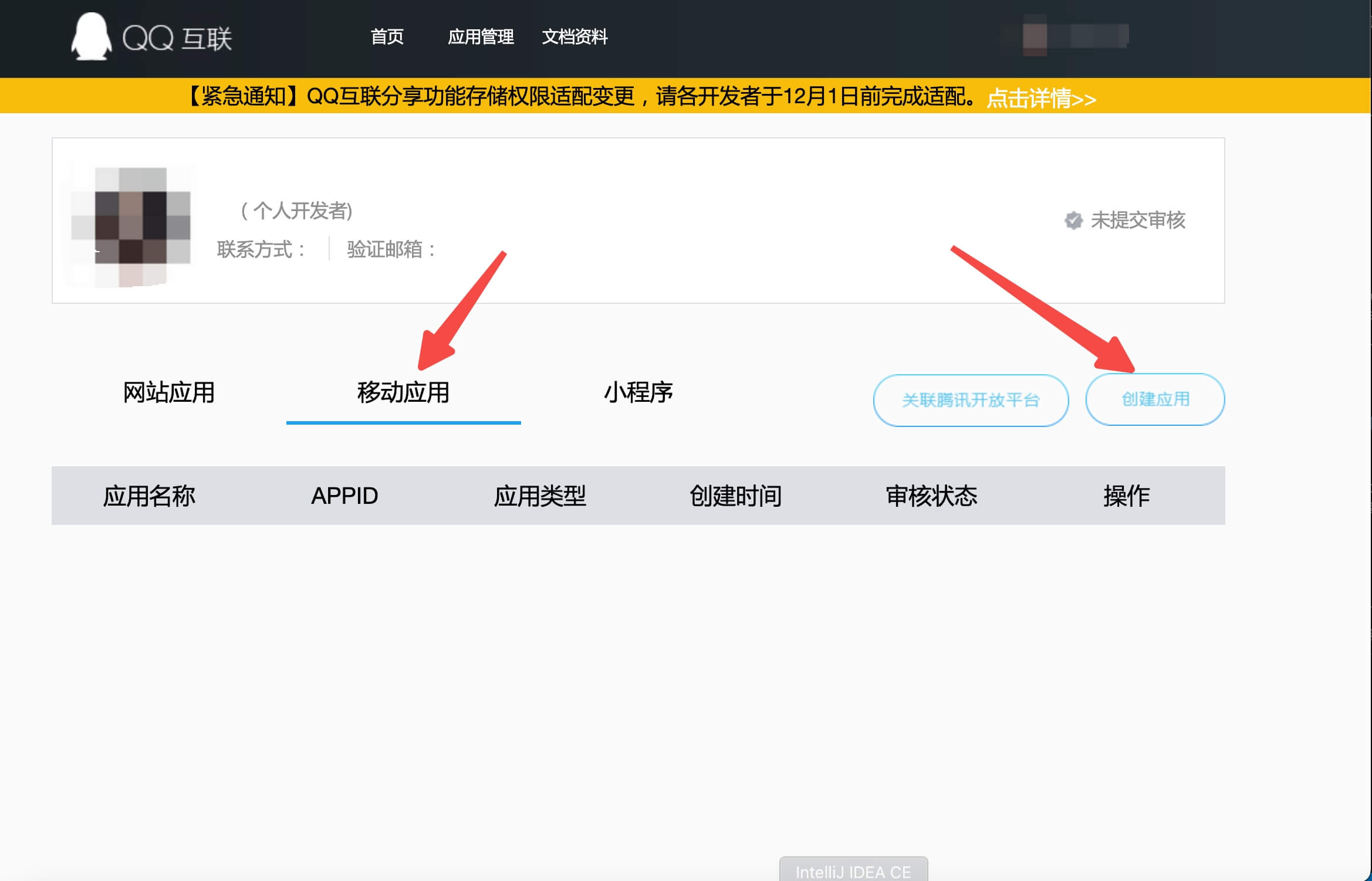Click the blurred user avatar in header
The image size is (1372, 881).
[x=1035, y=36]
